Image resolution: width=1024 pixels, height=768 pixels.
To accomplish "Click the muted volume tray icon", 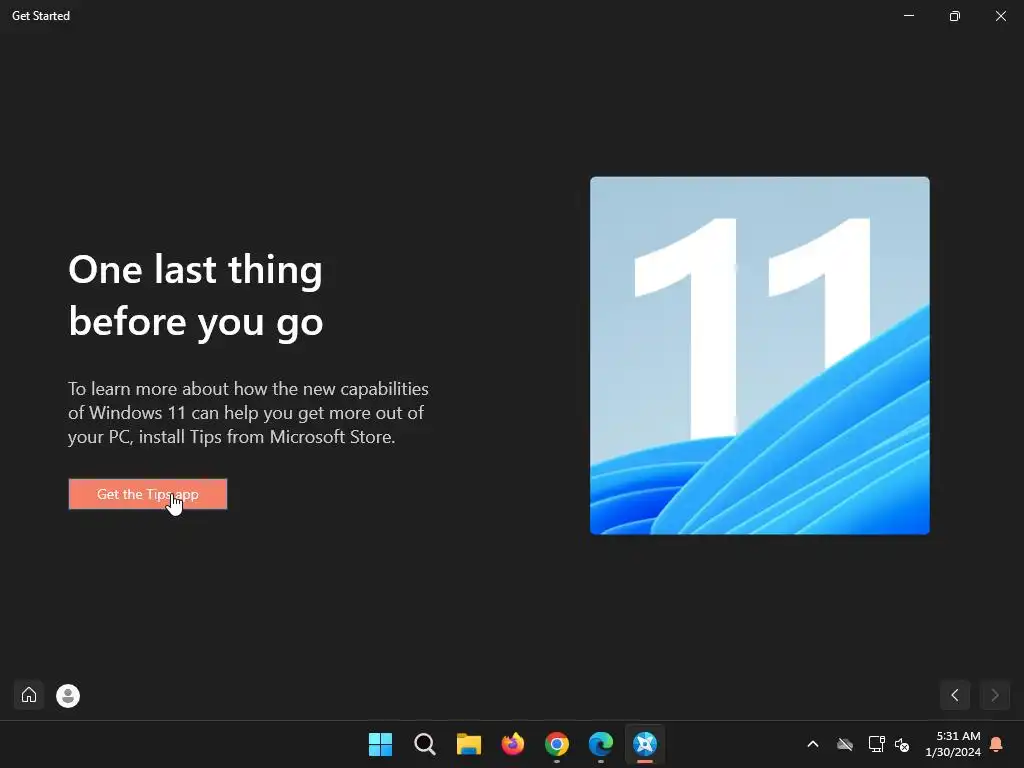I will coord(903,744).
